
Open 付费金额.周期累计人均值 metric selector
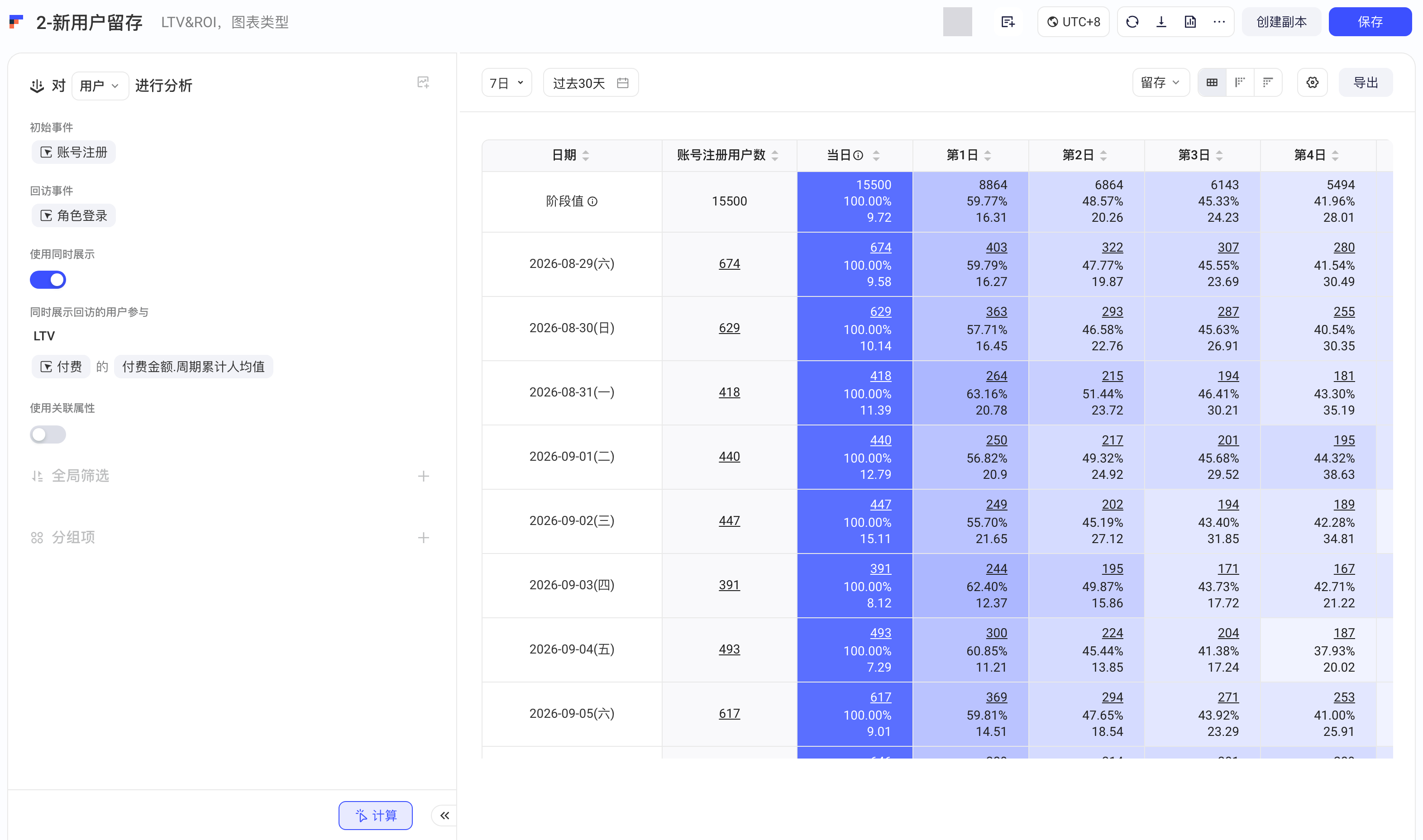pyautogui.click(x=194, y=367)
